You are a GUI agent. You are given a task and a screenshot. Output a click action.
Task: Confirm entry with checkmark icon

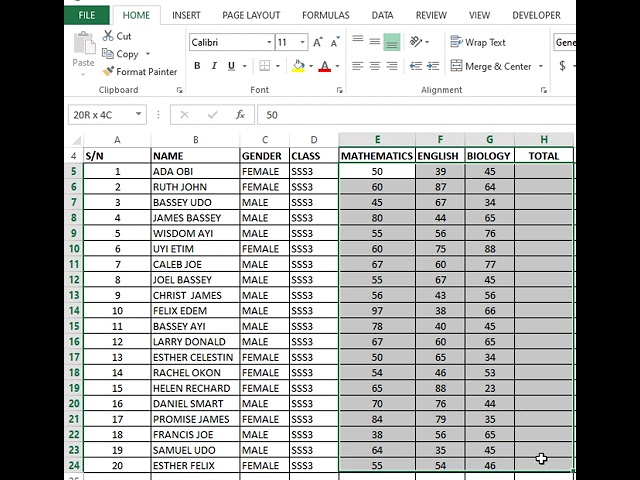[x=212, y=115]
